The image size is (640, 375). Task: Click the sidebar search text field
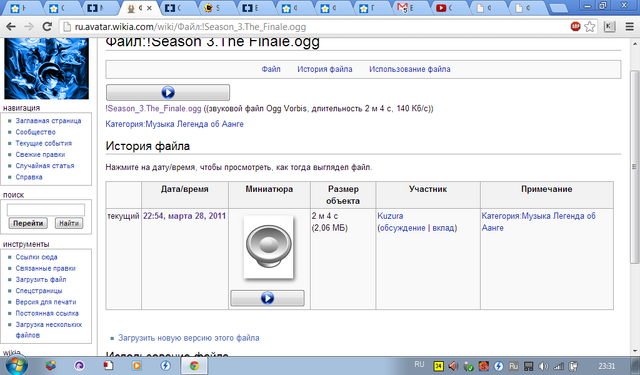coord(46,210)
